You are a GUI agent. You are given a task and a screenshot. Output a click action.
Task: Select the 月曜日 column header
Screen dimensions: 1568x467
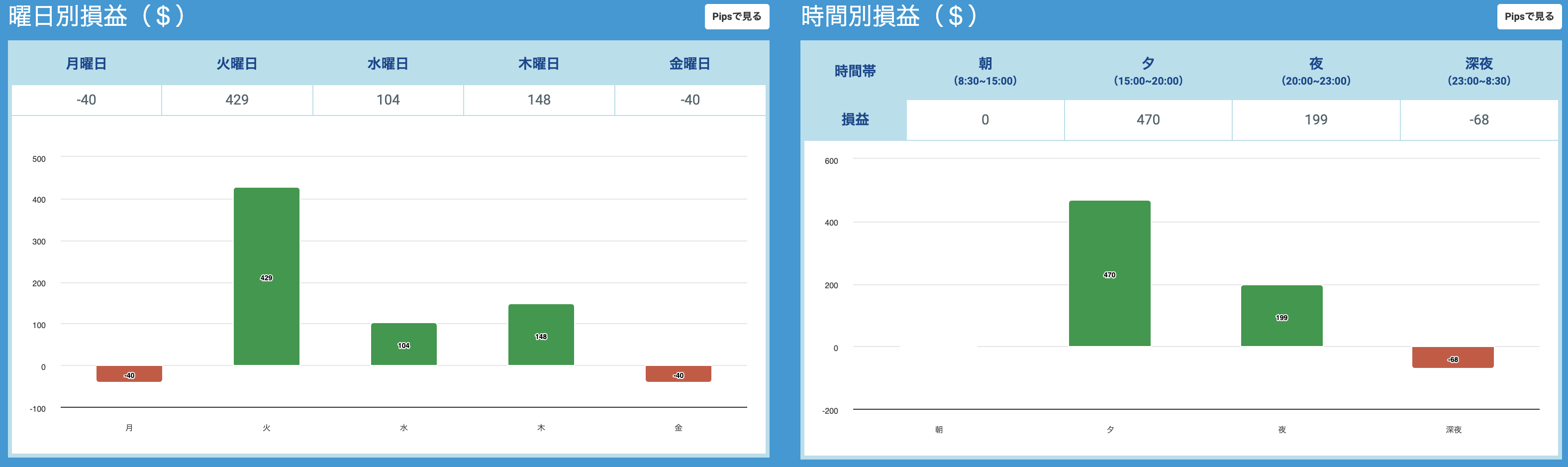tap(87, 63)
